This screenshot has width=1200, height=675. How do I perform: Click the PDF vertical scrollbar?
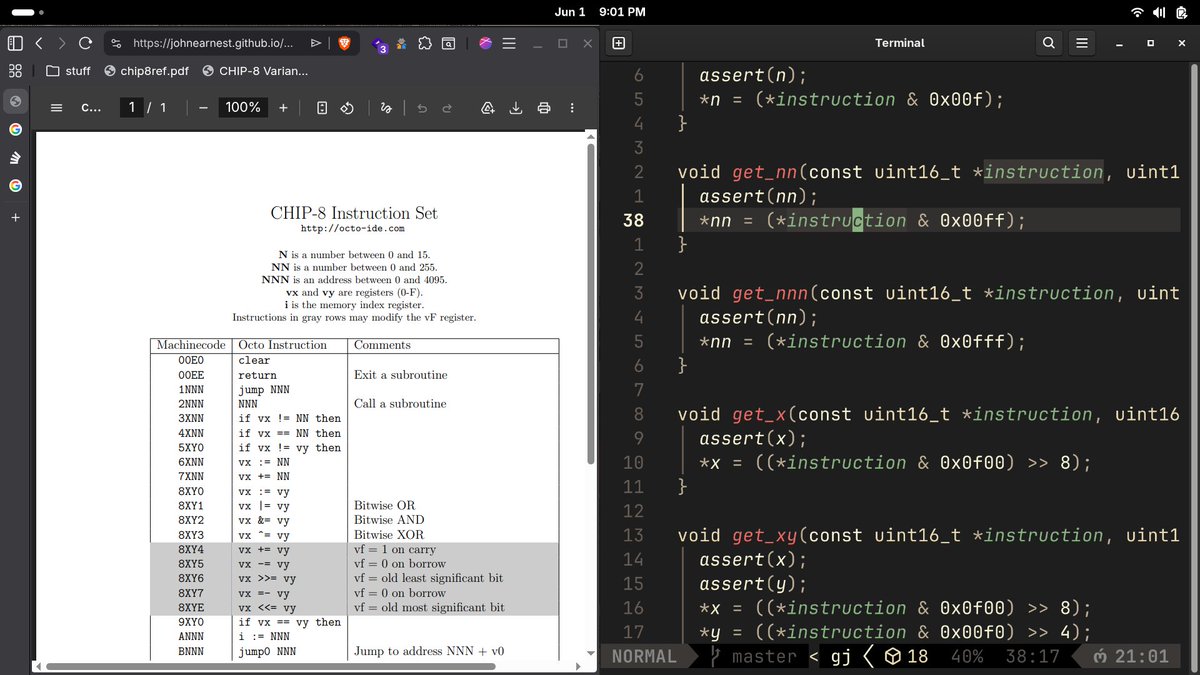[x=590, y=303]
